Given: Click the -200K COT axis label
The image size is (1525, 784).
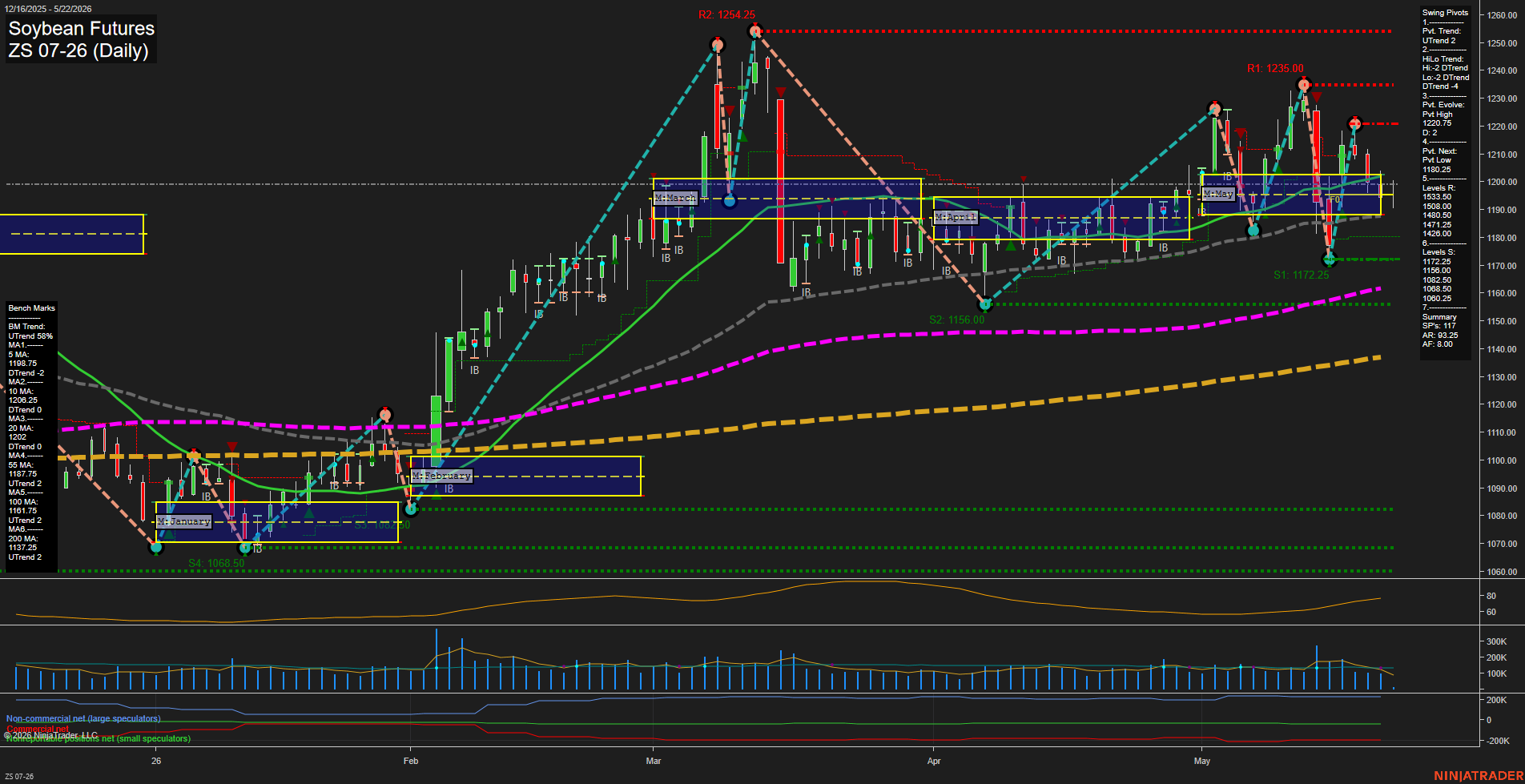Looking at the screenshot, I should (x=1499, y=742).
